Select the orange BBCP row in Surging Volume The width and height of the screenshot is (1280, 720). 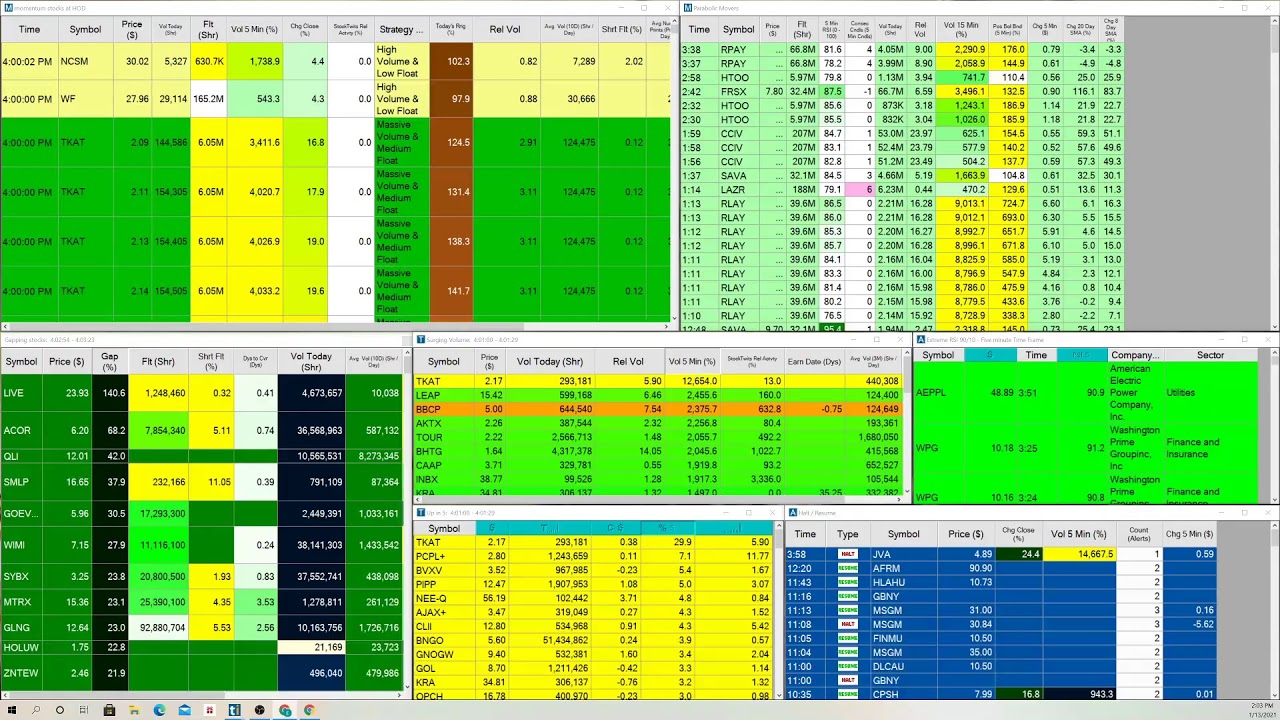pos(658,409)
